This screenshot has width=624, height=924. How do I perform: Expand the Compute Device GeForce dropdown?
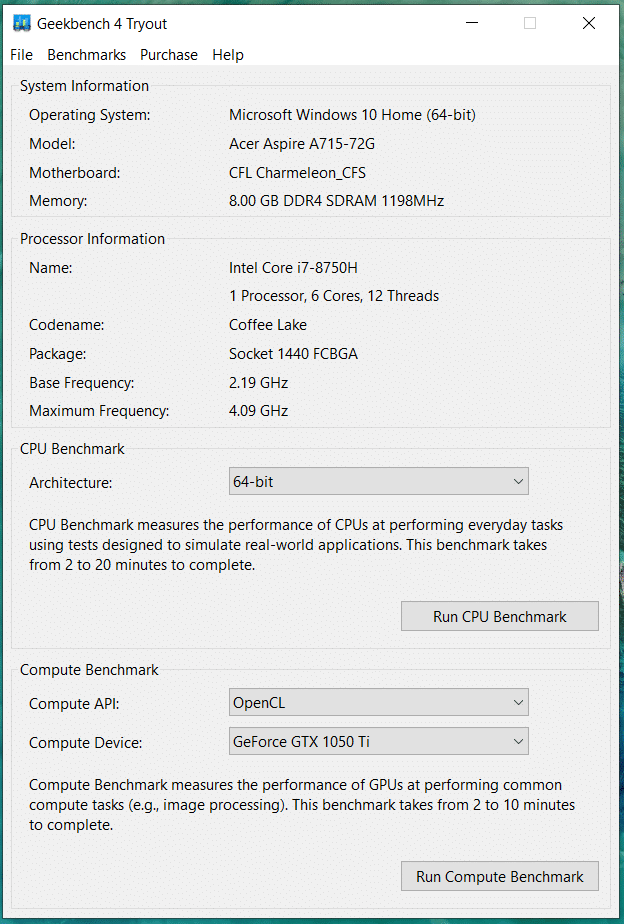[378, 742]
